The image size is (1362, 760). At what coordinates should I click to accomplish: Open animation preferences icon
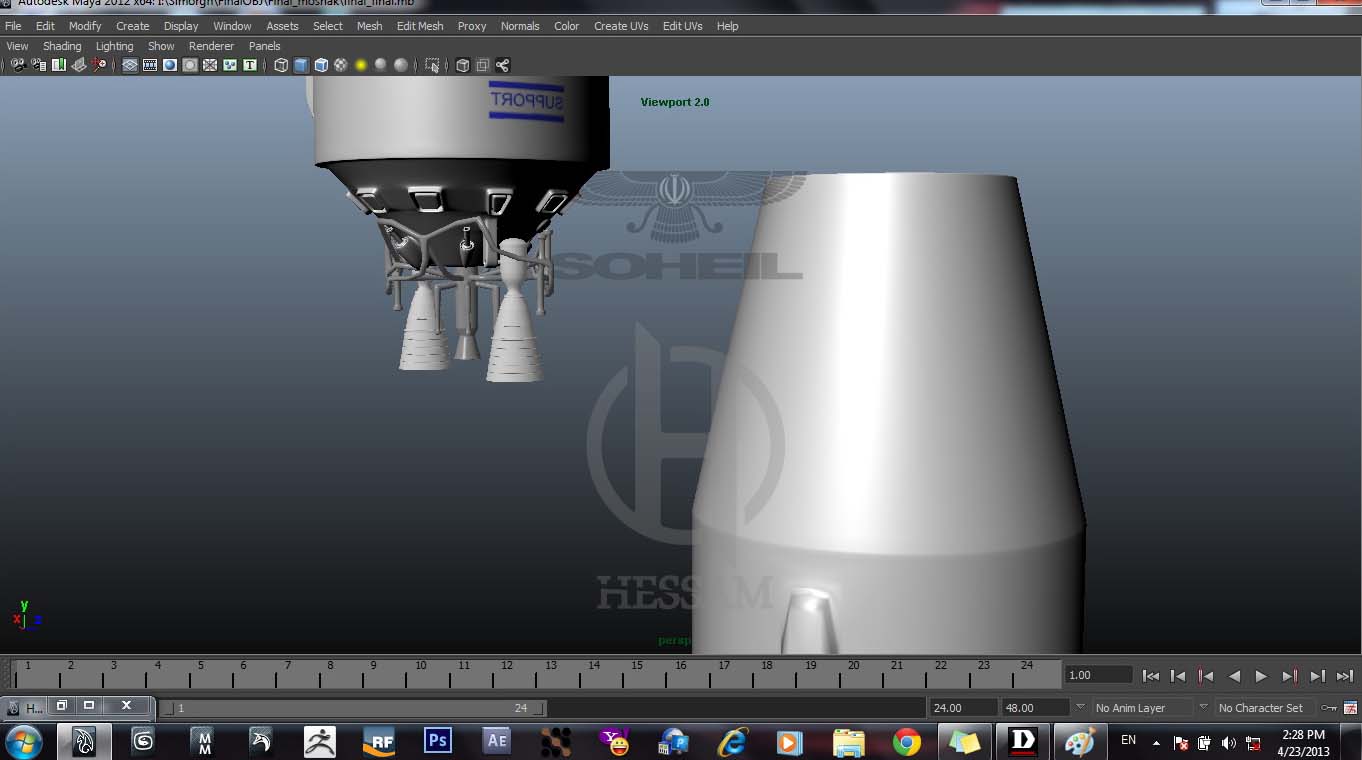click(x=1350, y=707)
